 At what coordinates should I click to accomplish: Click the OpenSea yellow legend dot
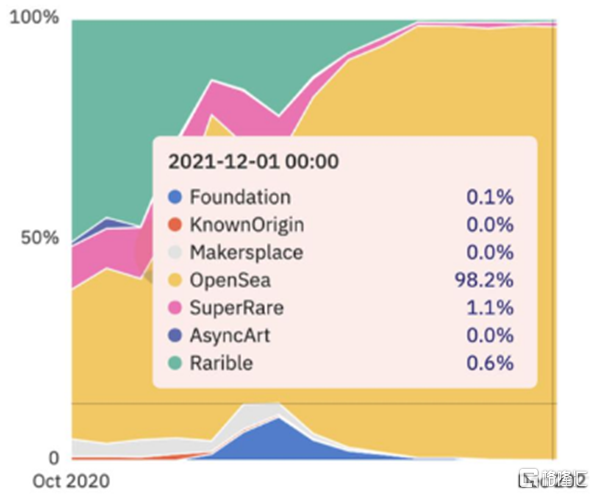point(175,280)
